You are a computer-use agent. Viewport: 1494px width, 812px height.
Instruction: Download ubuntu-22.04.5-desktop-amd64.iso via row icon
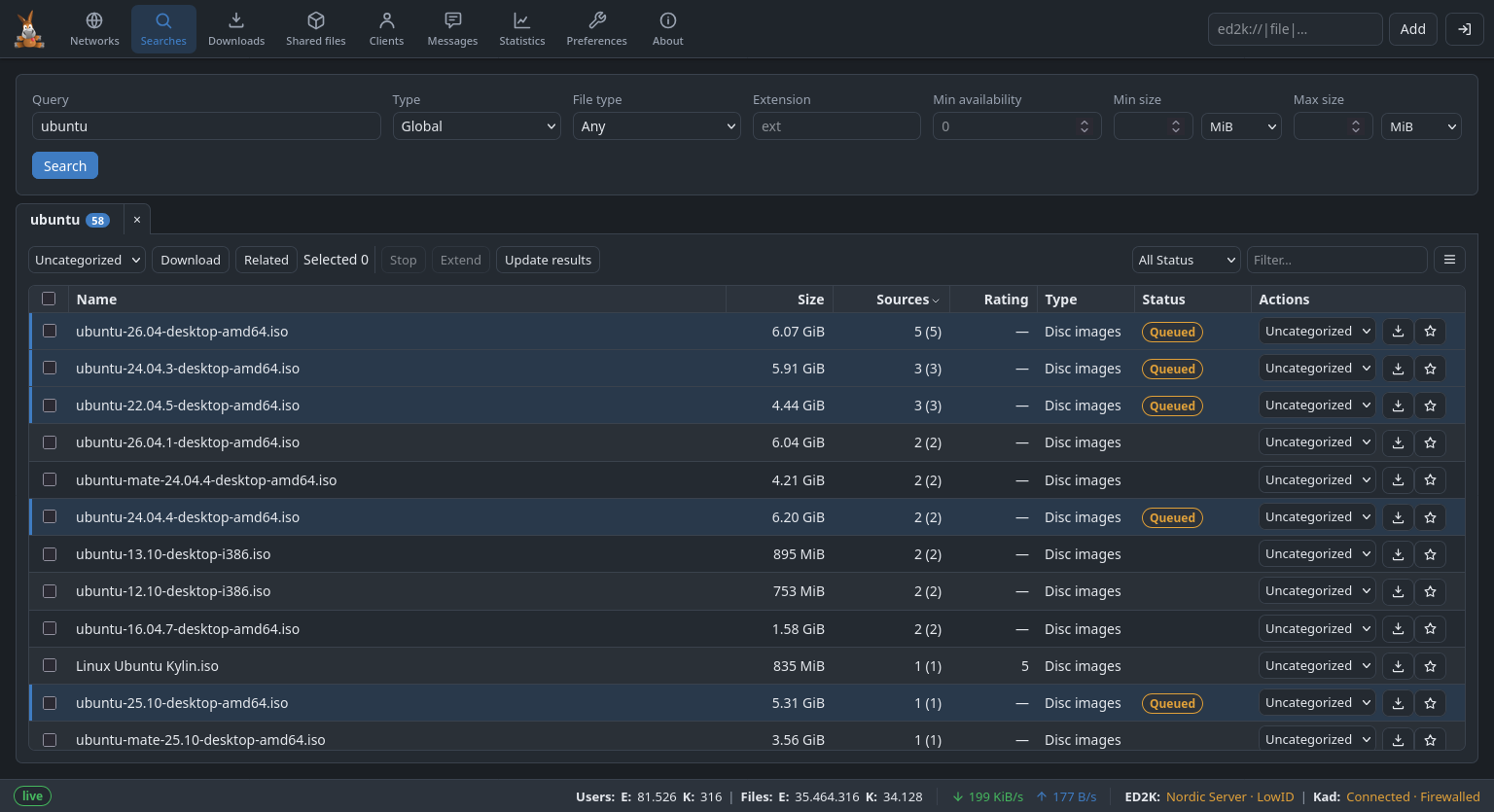click(x=1398, y=406)
